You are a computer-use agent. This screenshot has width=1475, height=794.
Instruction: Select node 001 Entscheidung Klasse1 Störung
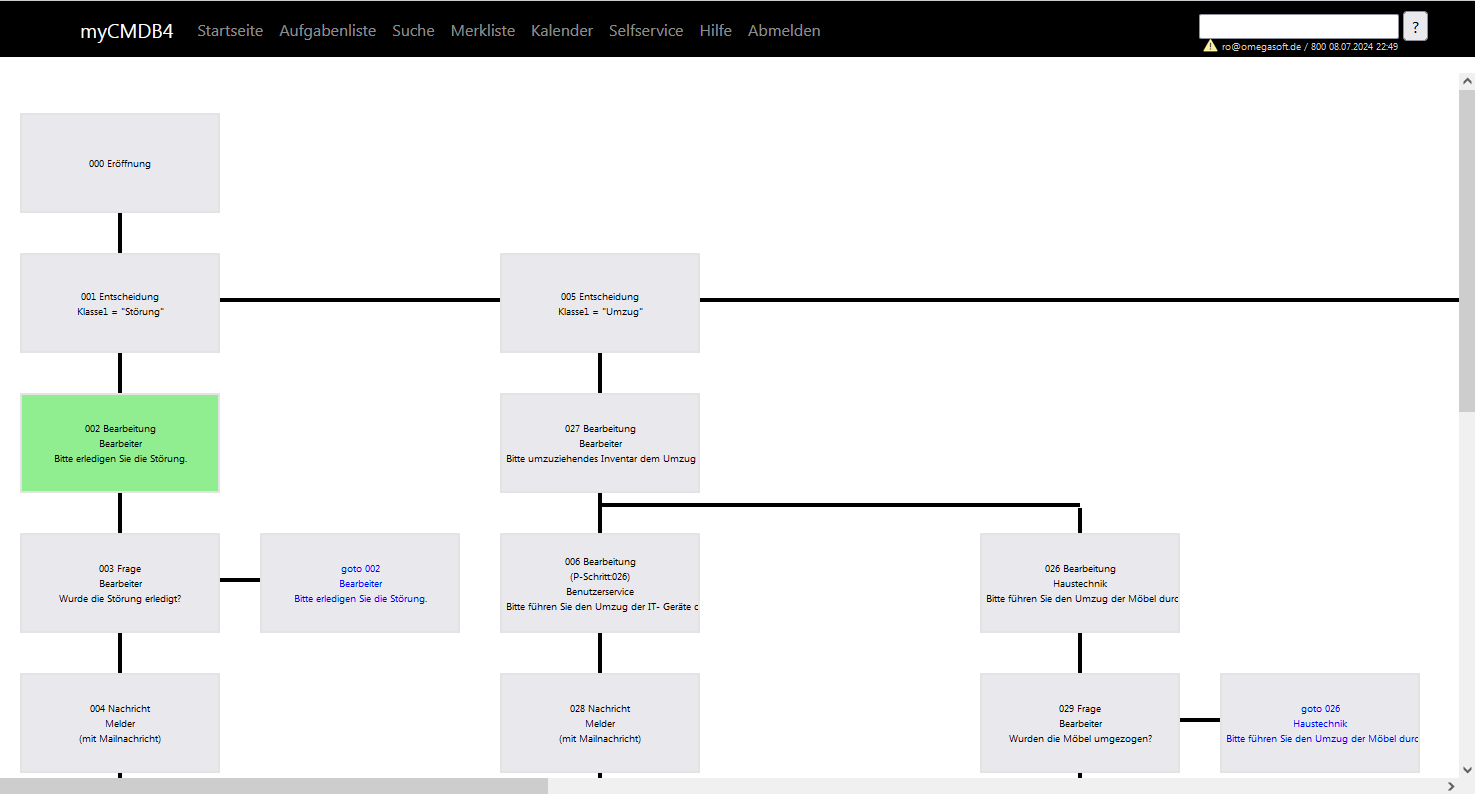pyautogui.click(x=120, y=303)
